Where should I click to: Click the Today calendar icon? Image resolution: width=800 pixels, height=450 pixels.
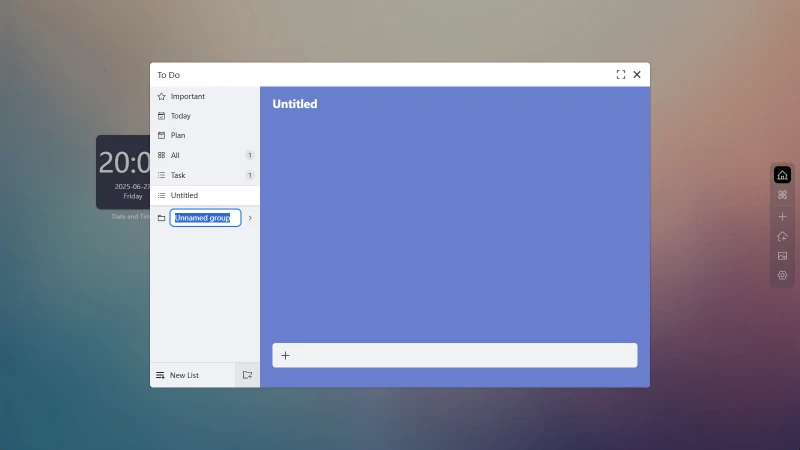(161, 116)
